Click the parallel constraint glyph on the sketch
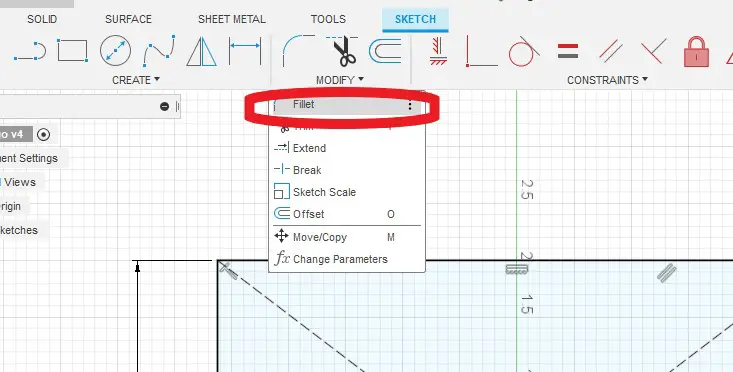The image size is (733, 372). tap(667, 273)
